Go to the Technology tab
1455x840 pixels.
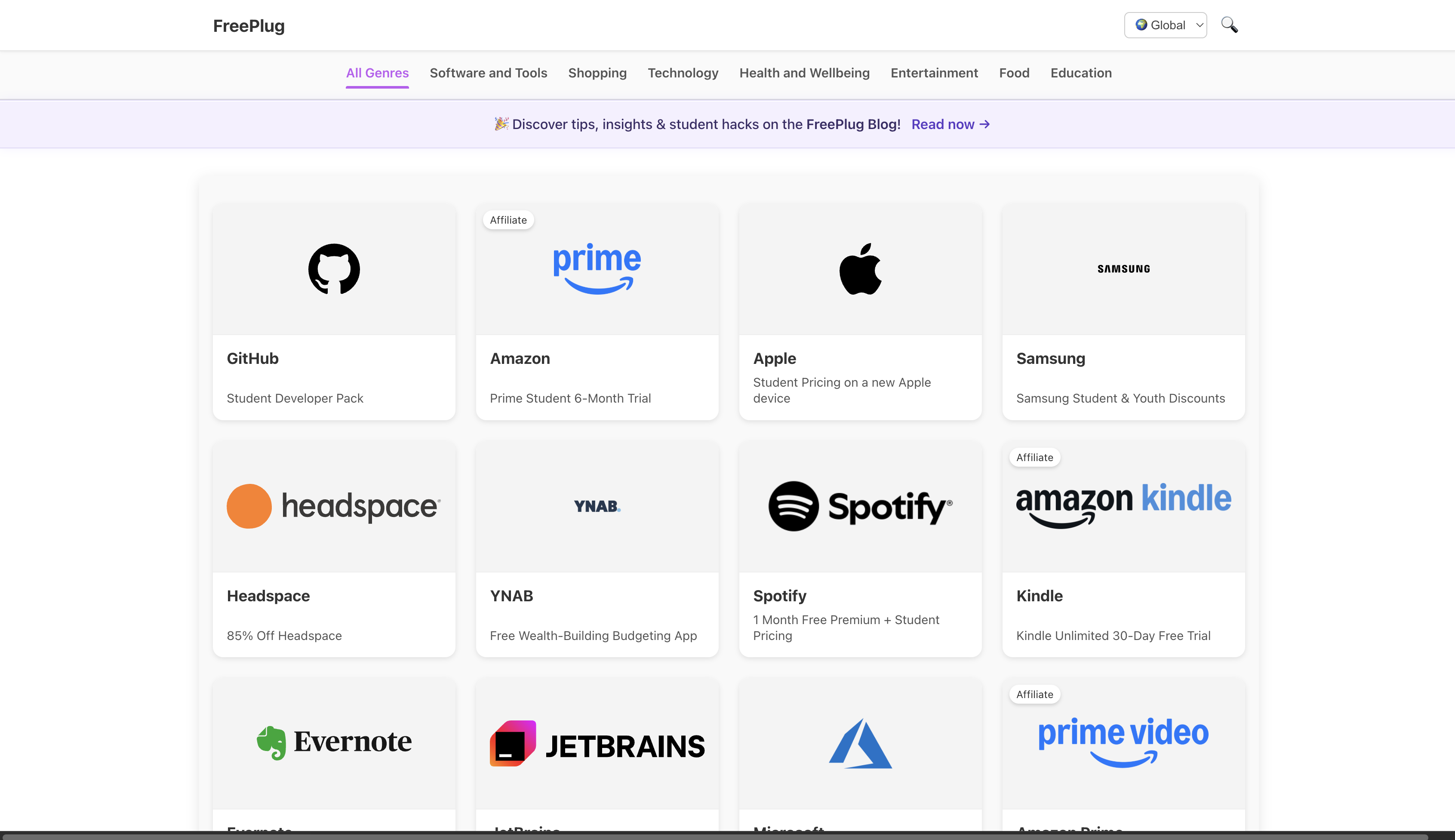pyautogui.click(x=683, y=73)
